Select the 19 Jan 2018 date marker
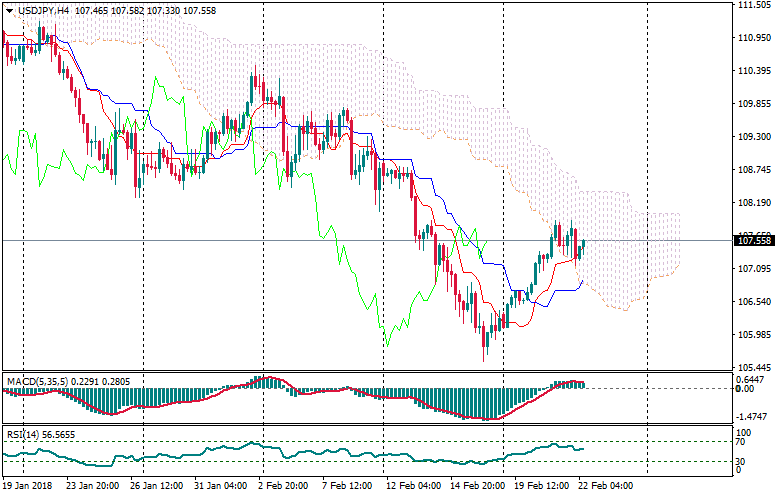 [x=26, y=486]
